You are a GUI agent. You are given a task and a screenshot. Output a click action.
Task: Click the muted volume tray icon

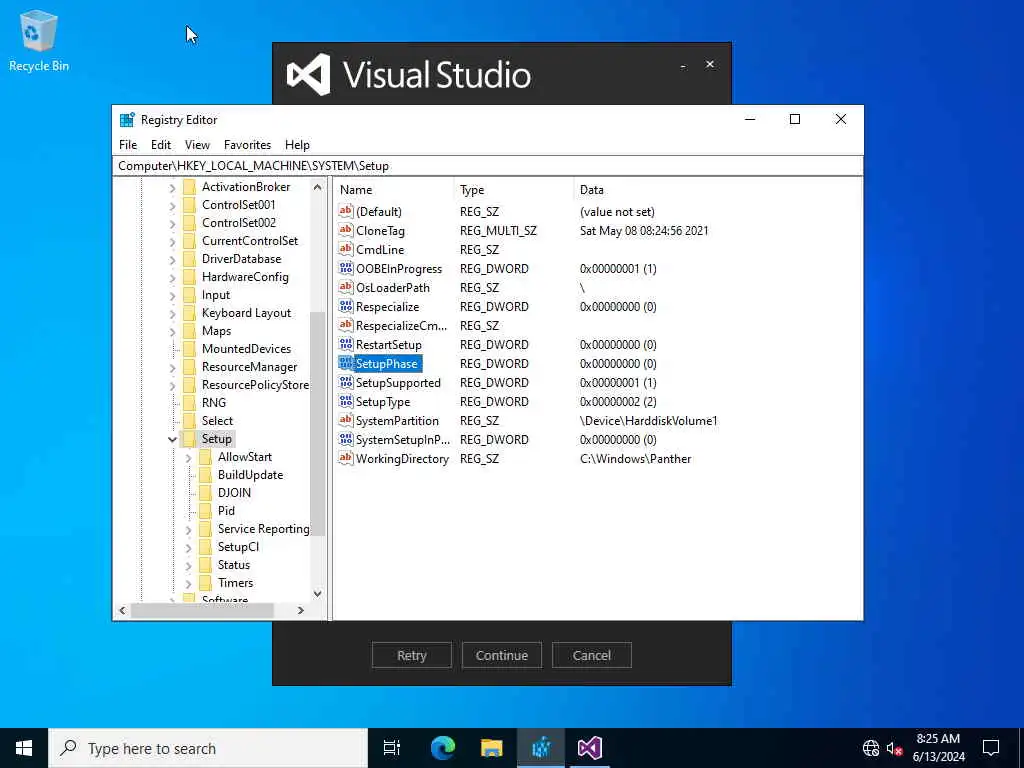pos(894,748)
